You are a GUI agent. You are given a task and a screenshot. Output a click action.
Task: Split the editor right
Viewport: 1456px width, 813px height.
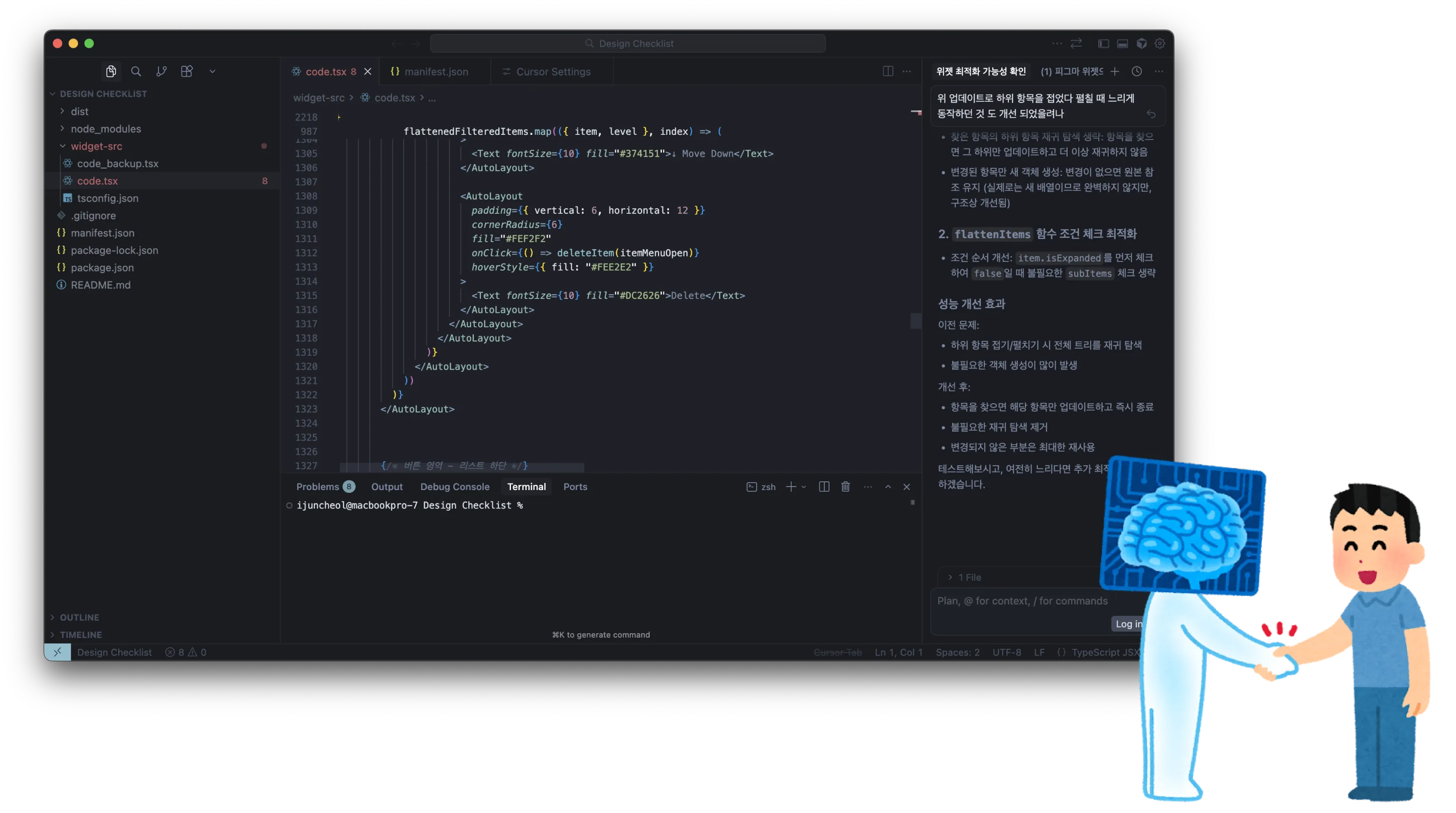(888, 71)
